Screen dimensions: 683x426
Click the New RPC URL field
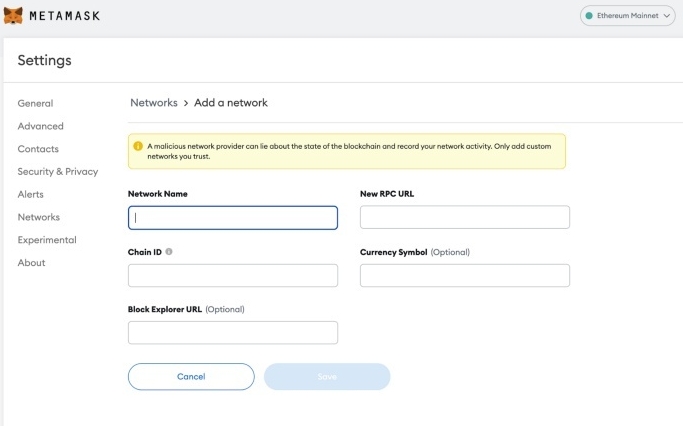click(464, 217)
